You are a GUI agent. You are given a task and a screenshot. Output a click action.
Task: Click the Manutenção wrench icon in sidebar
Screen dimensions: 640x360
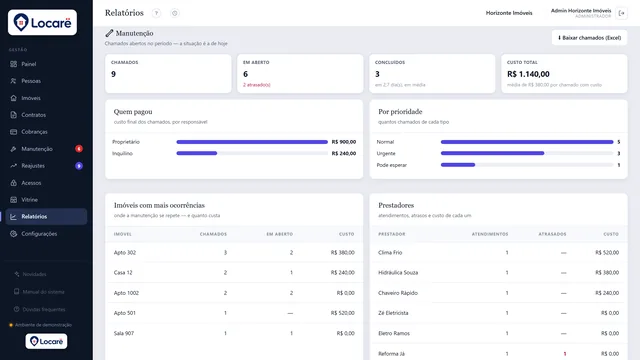(x=13, y=149)
